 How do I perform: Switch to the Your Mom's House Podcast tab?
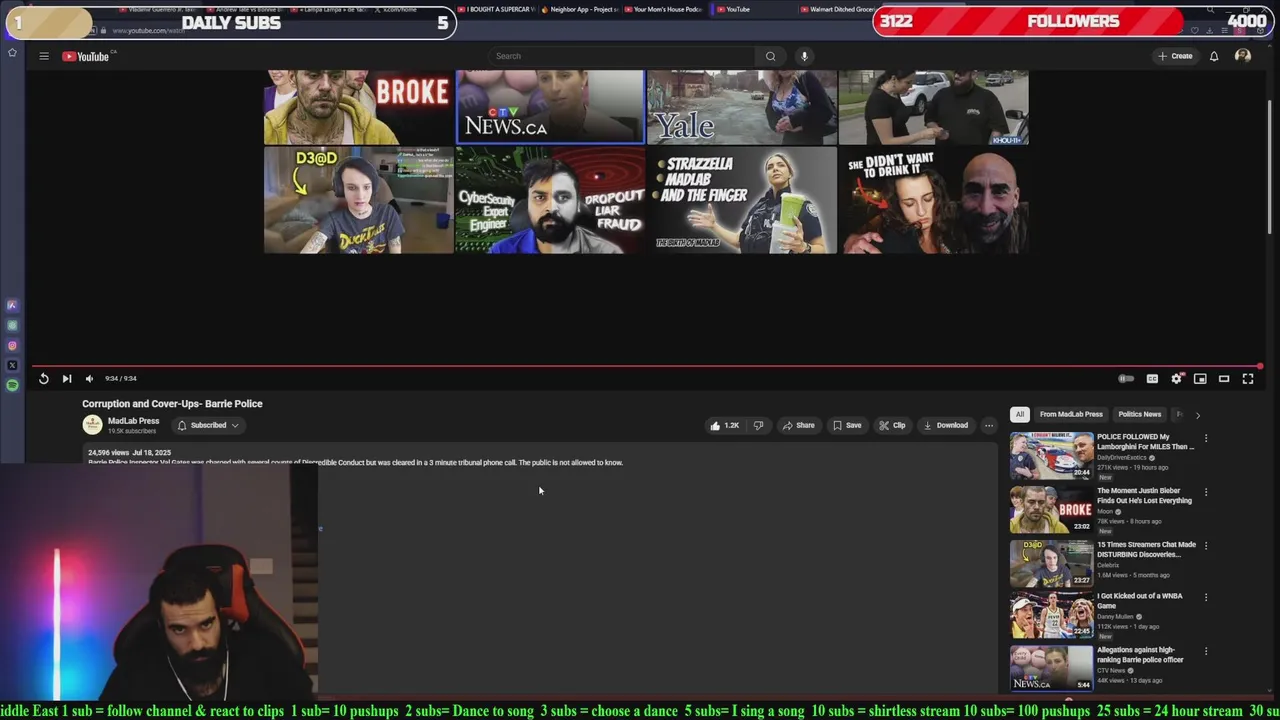[663, 9]
